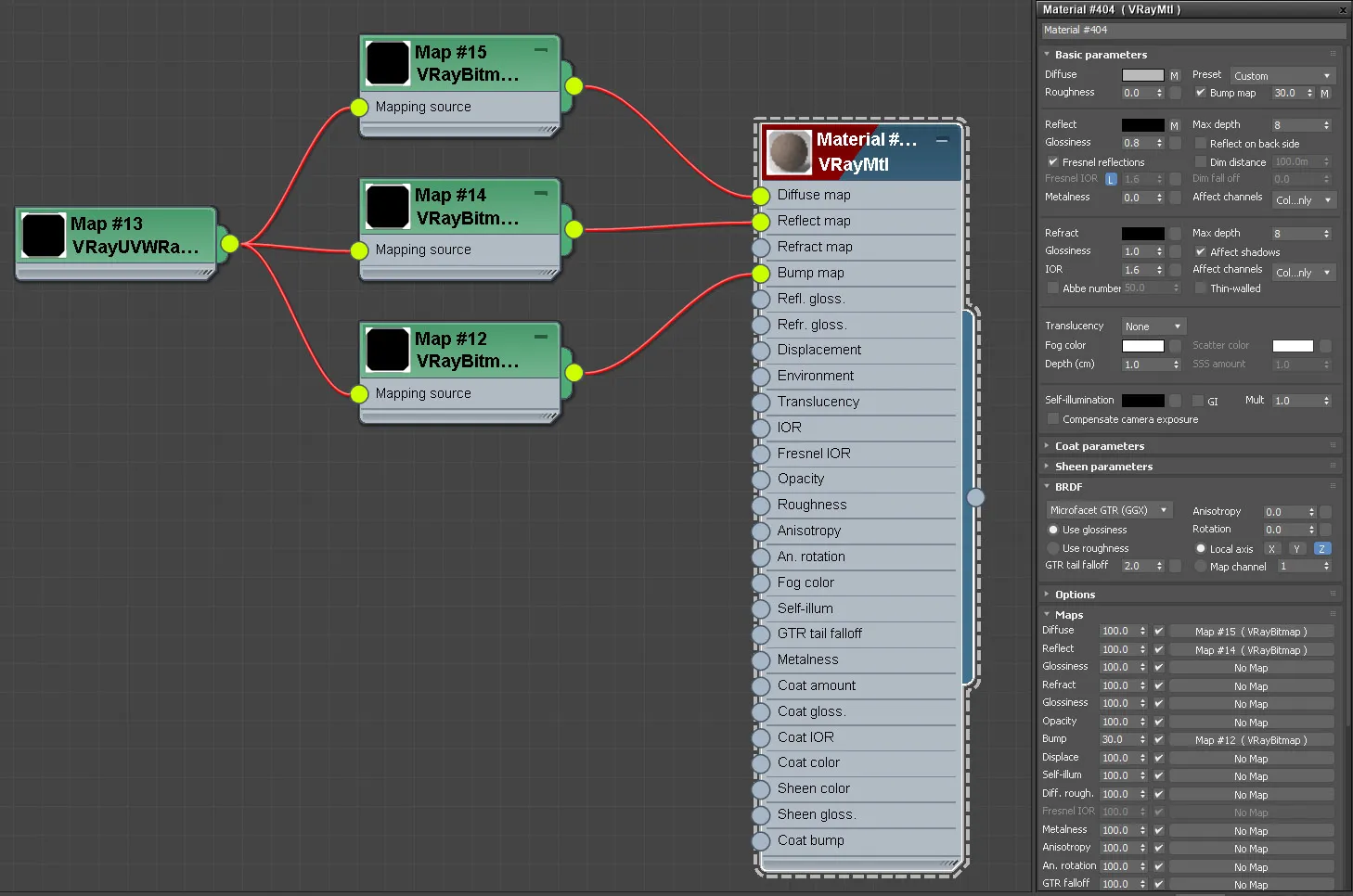Viewport: 1353px width, 896px height.
Task: Click the Map #15 Mapping source socket
Action: click(359, 108)
